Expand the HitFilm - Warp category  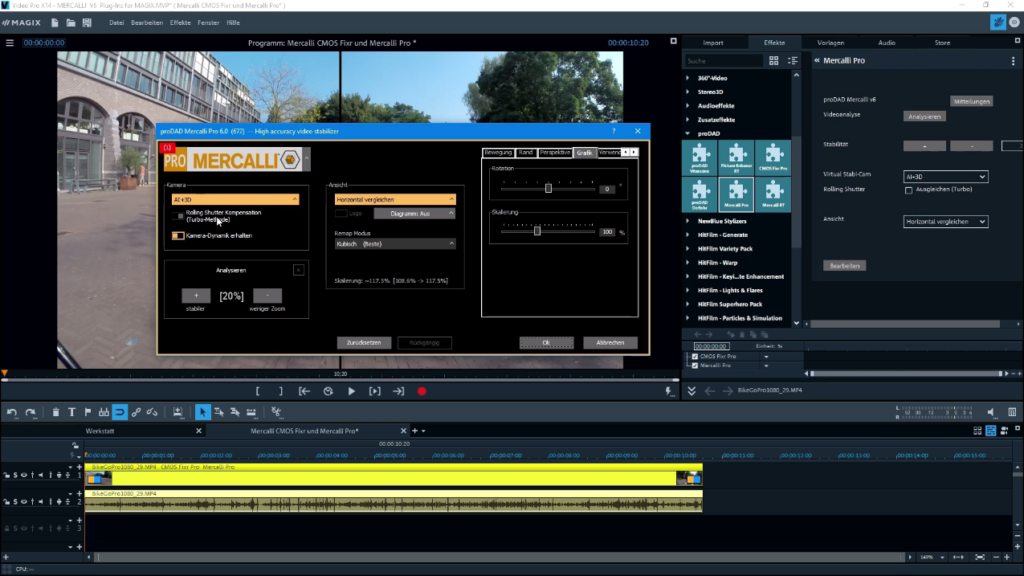click(x=688, y=263)
